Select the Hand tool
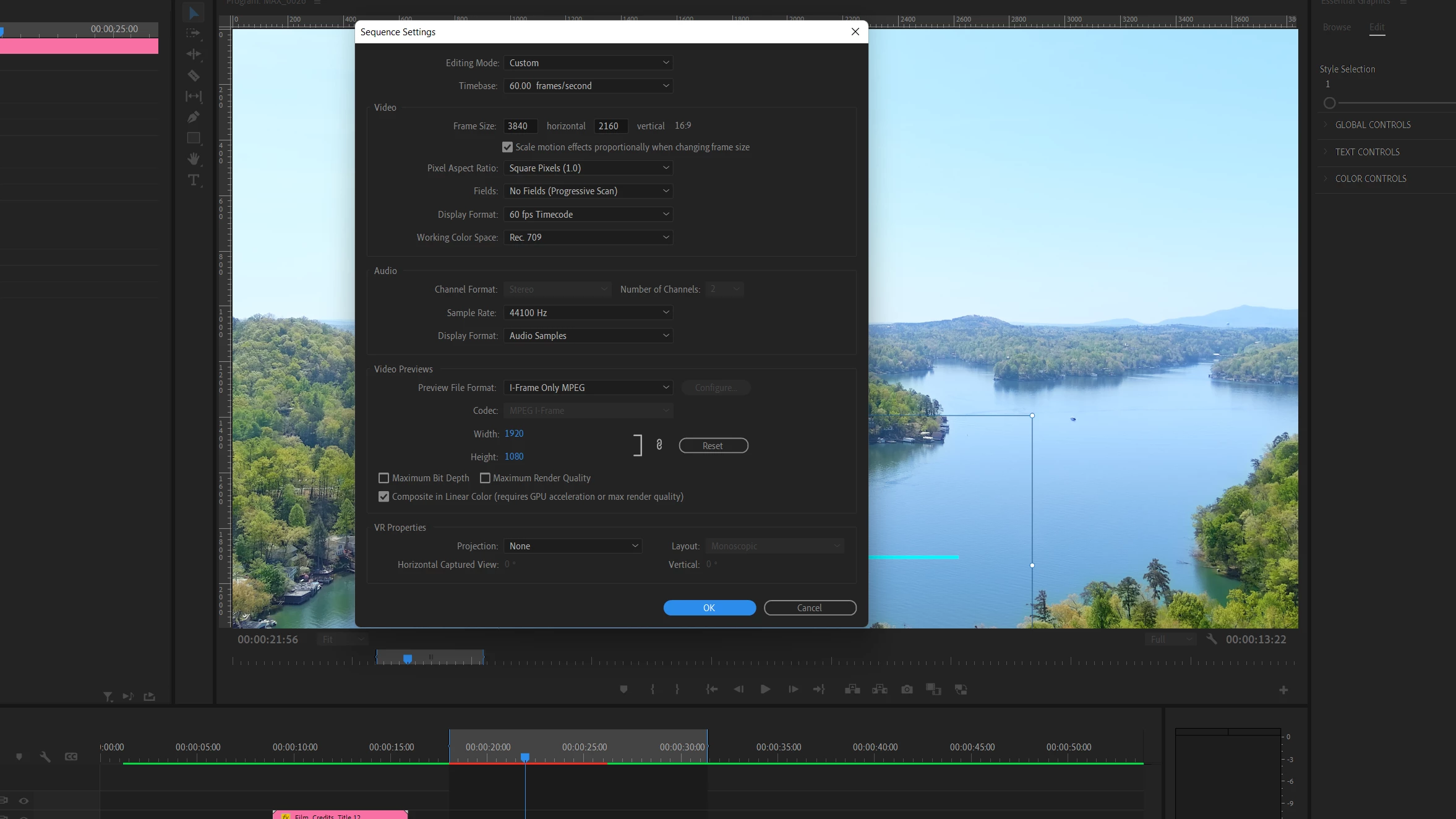This screenshot has width=1456, height=819. click(194, 159)
